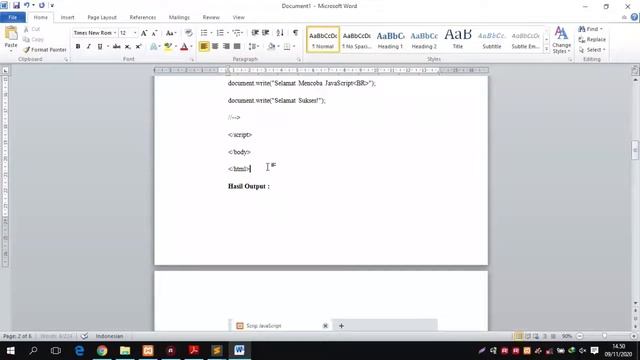Open File Explorer from taskbar

[x=125, y=350]
